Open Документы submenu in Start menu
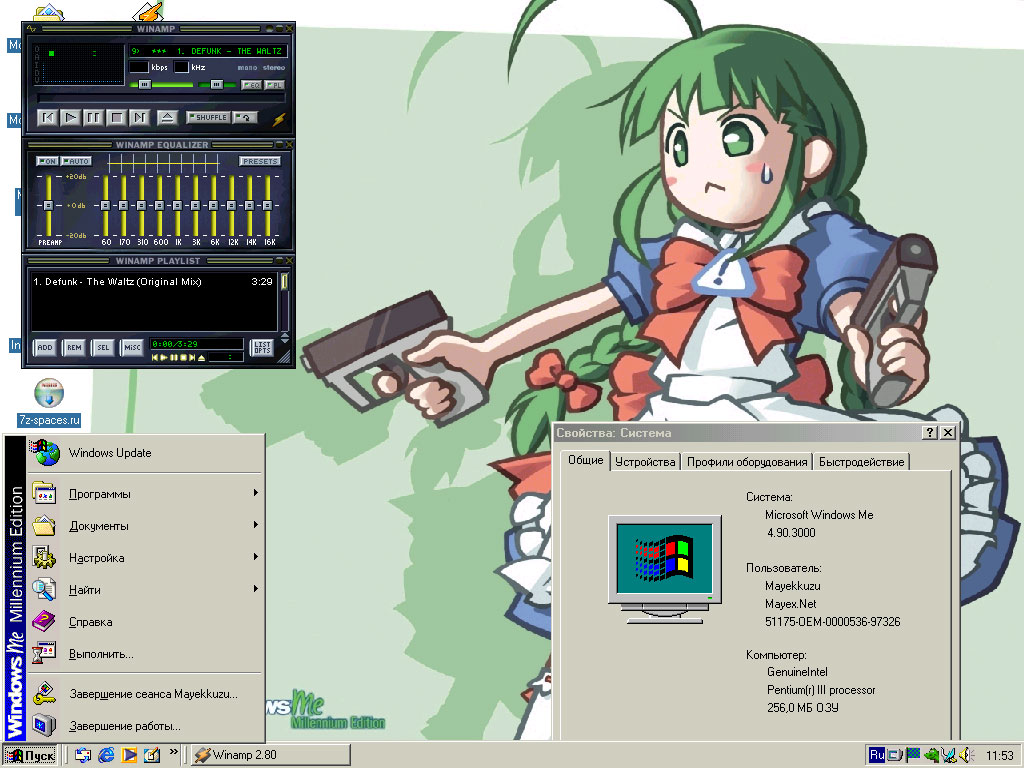 tap(145, 526)
